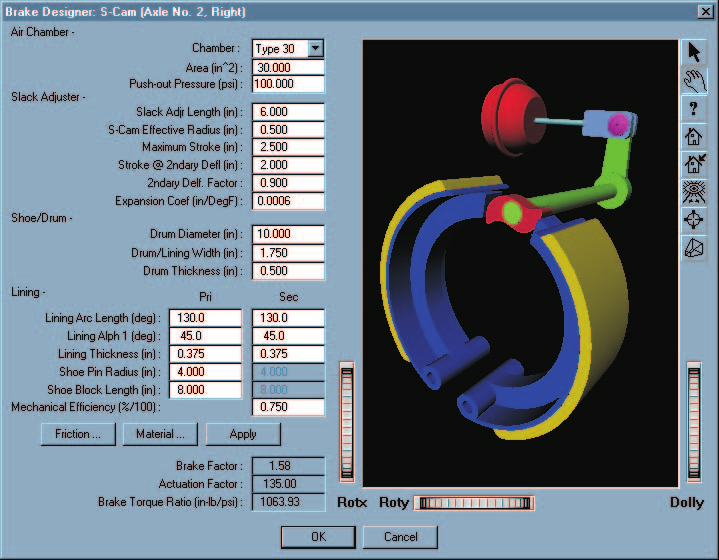The width and height of the screenshot is (719, 560).
Task: Edit secondary Lining Thickness field
Action: (x=288, y=354)
